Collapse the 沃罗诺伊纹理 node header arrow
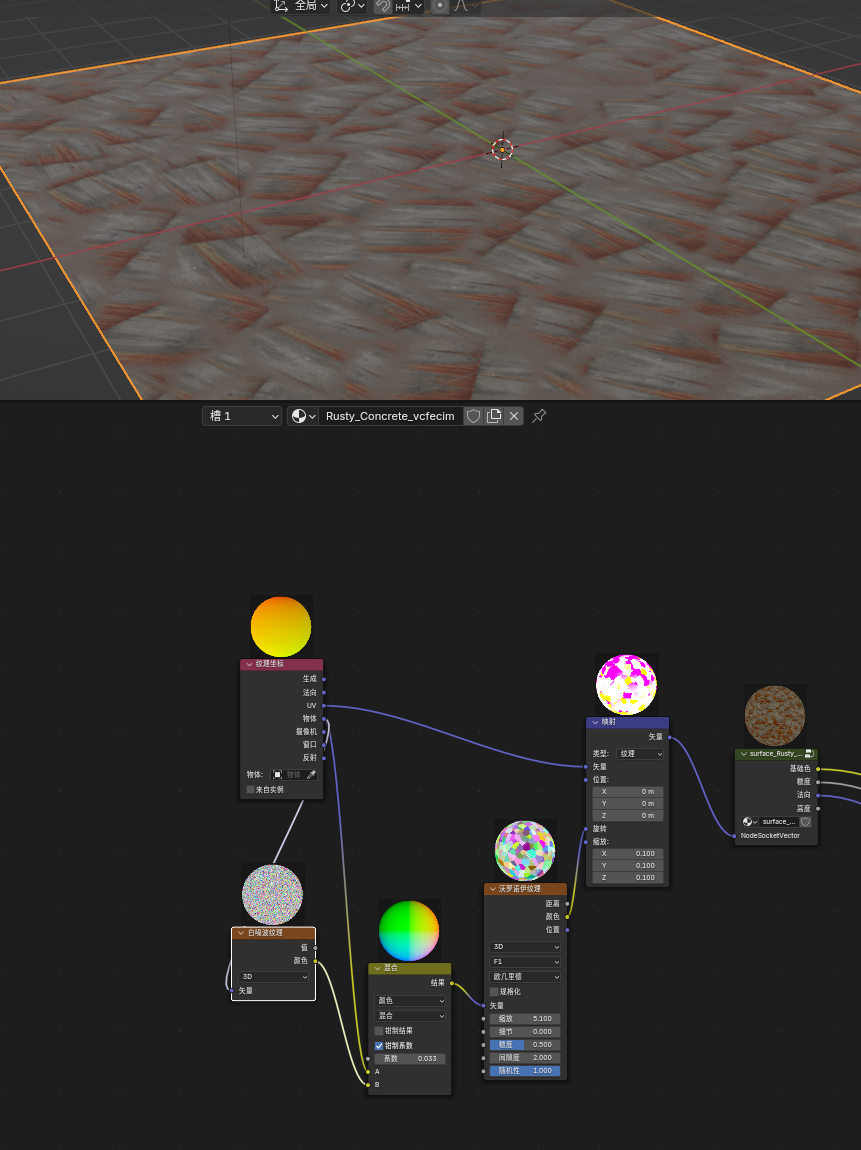 coord(492,888)
